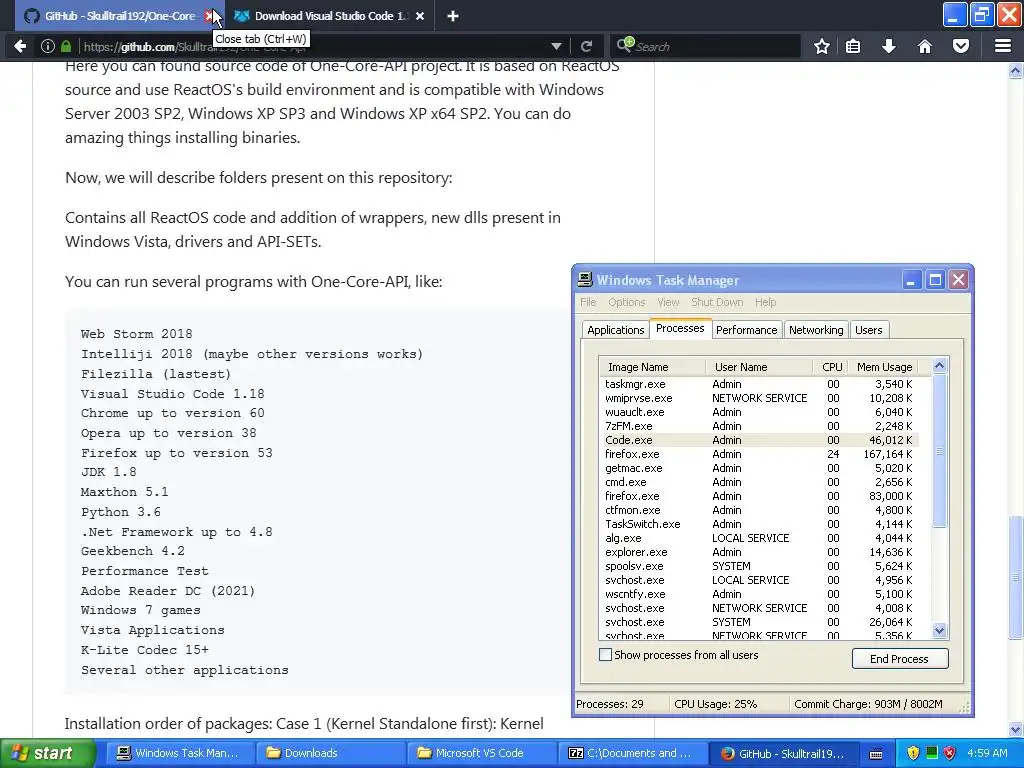Click the green Task Manager CPU tray icon
This screenshot has height=768, width=1024.
point(932,753)
